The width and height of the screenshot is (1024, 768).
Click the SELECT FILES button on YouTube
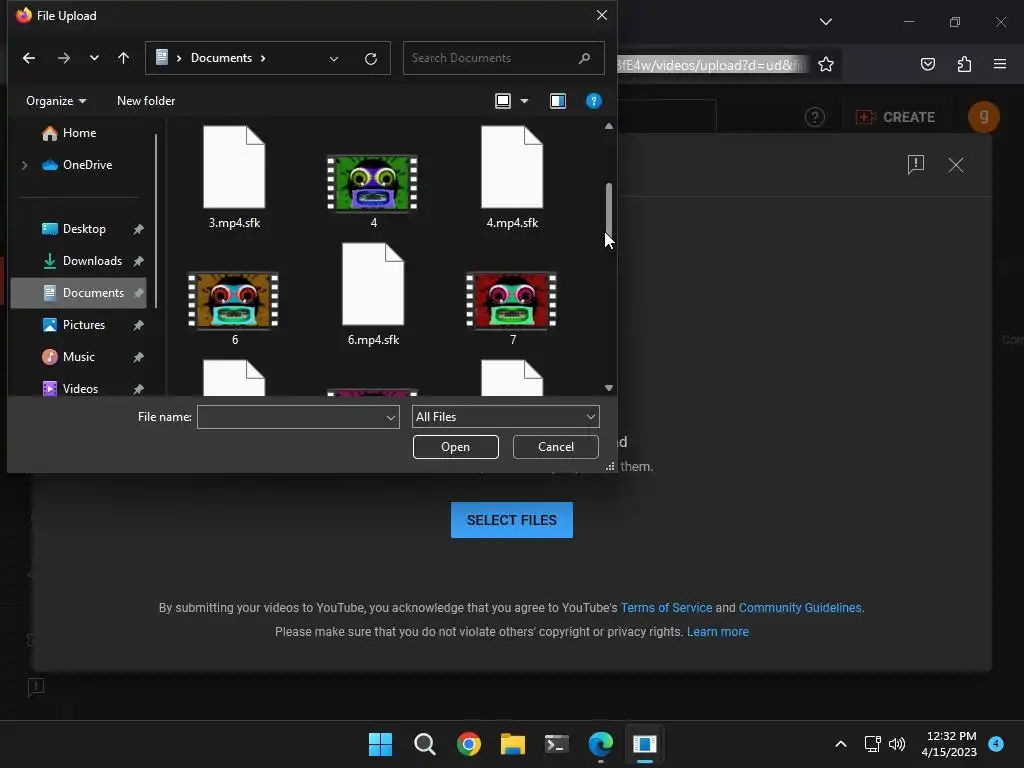coord(511,520)
